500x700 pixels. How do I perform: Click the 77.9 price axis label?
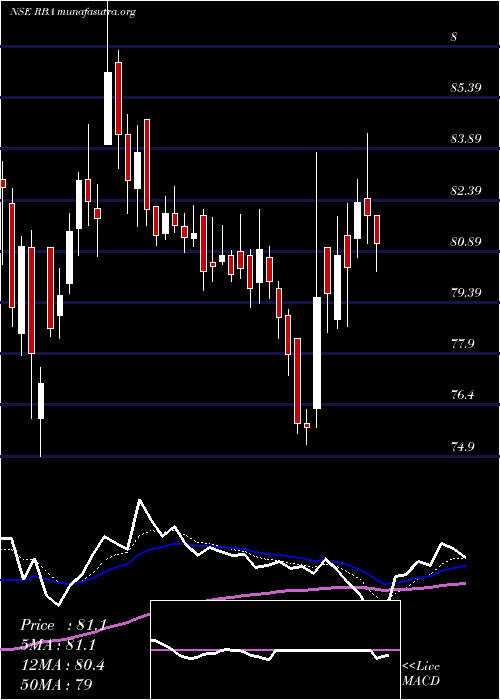tap(462, 344)
